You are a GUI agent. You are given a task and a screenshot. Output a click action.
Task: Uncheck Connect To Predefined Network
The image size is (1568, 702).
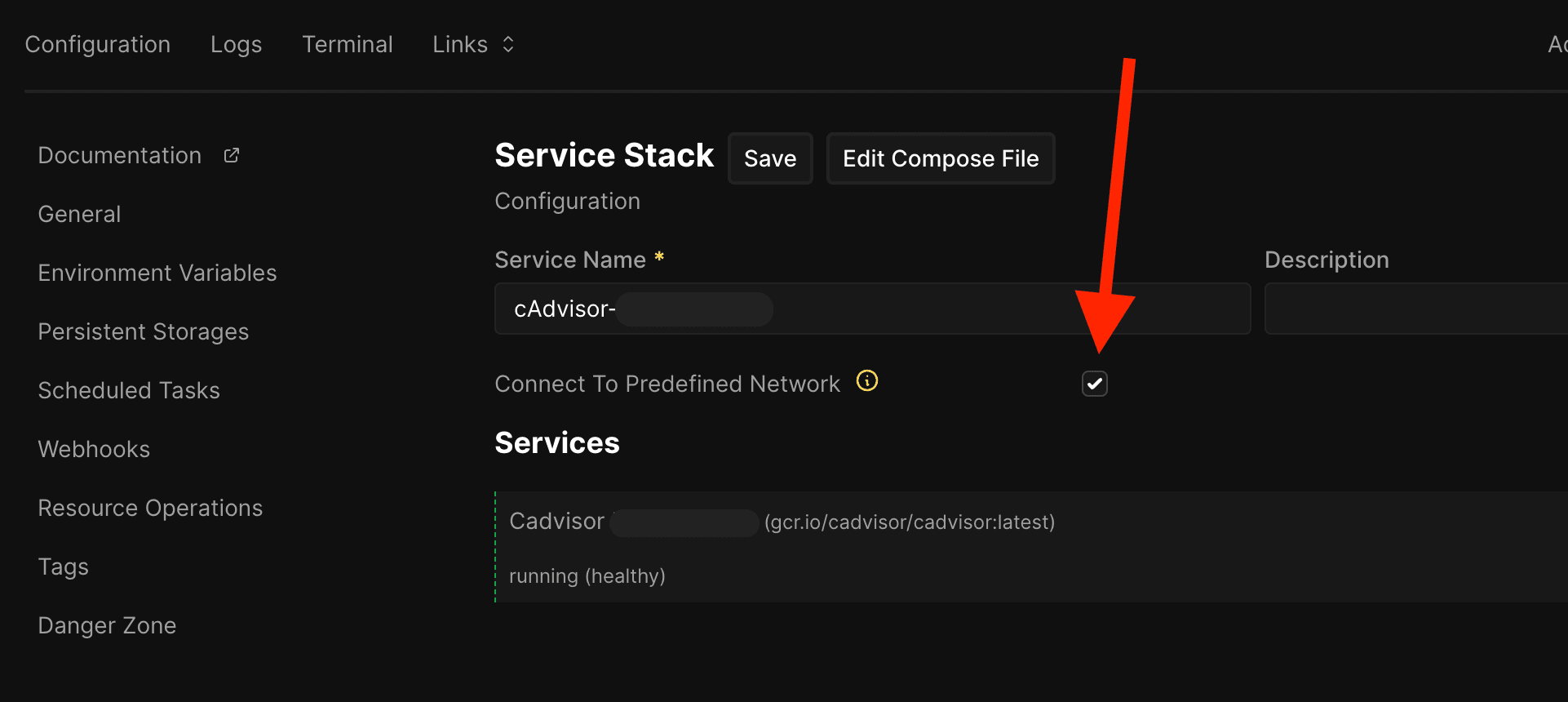point(1094,383)
